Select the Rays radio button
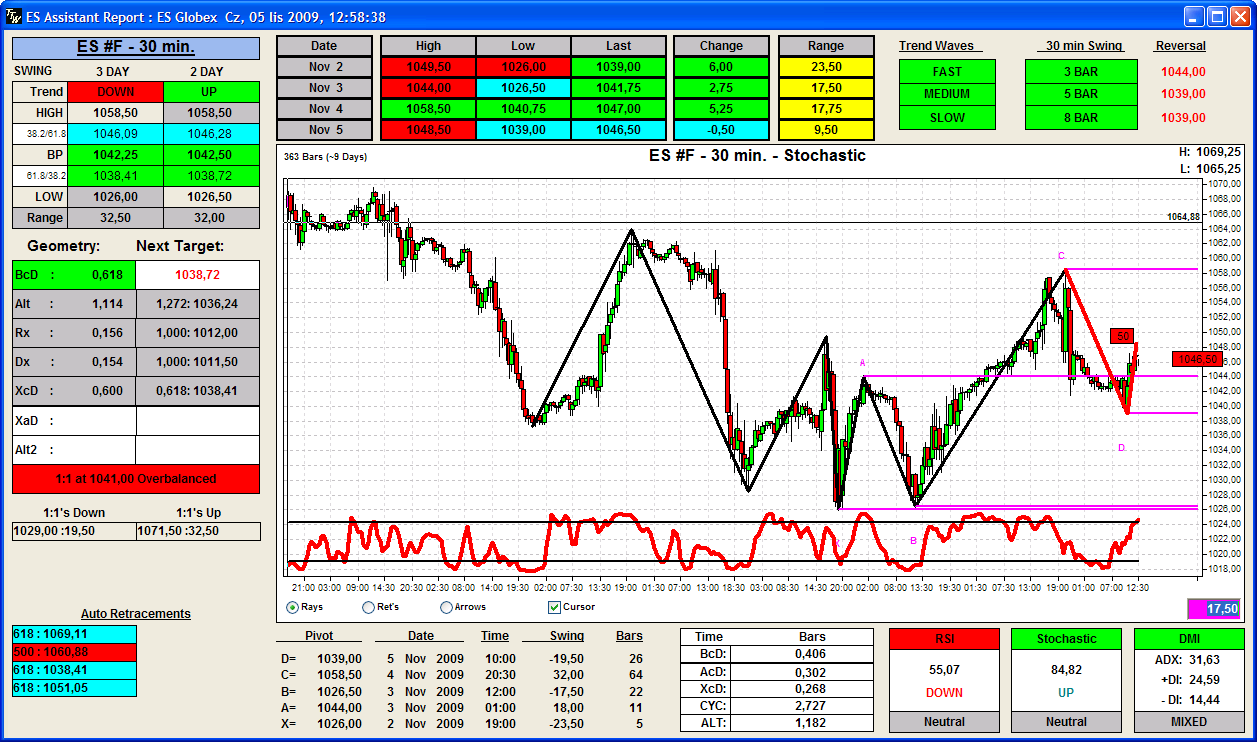Image resolution: width=1257 pixels, height=742 pixels. point(293,607)
